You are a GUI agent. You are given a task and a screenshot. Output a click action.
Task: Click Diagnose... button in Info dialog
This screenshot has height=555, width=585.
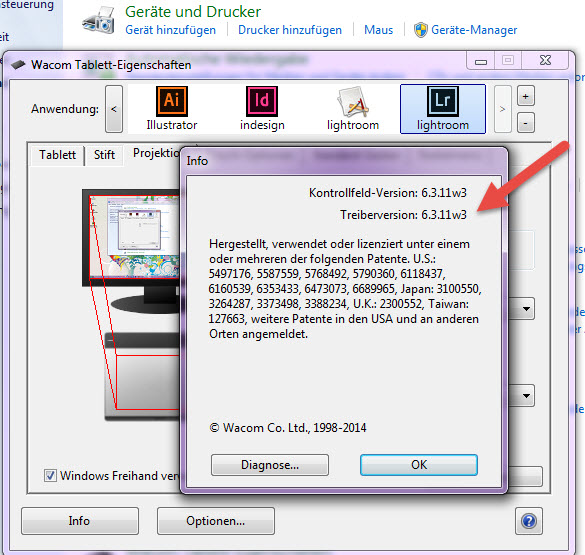point(270,465)
